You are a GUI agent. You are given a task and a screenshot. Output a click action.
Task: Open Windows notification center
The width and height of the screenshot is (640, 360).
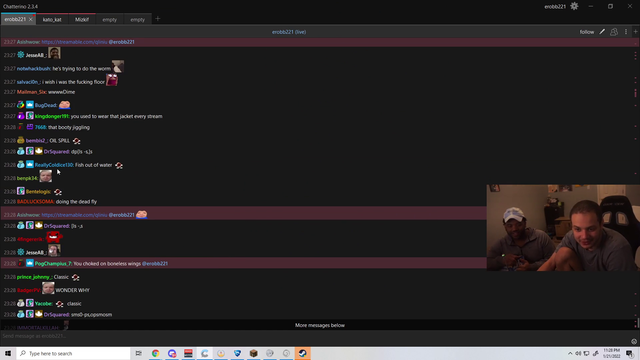(630, 353)
